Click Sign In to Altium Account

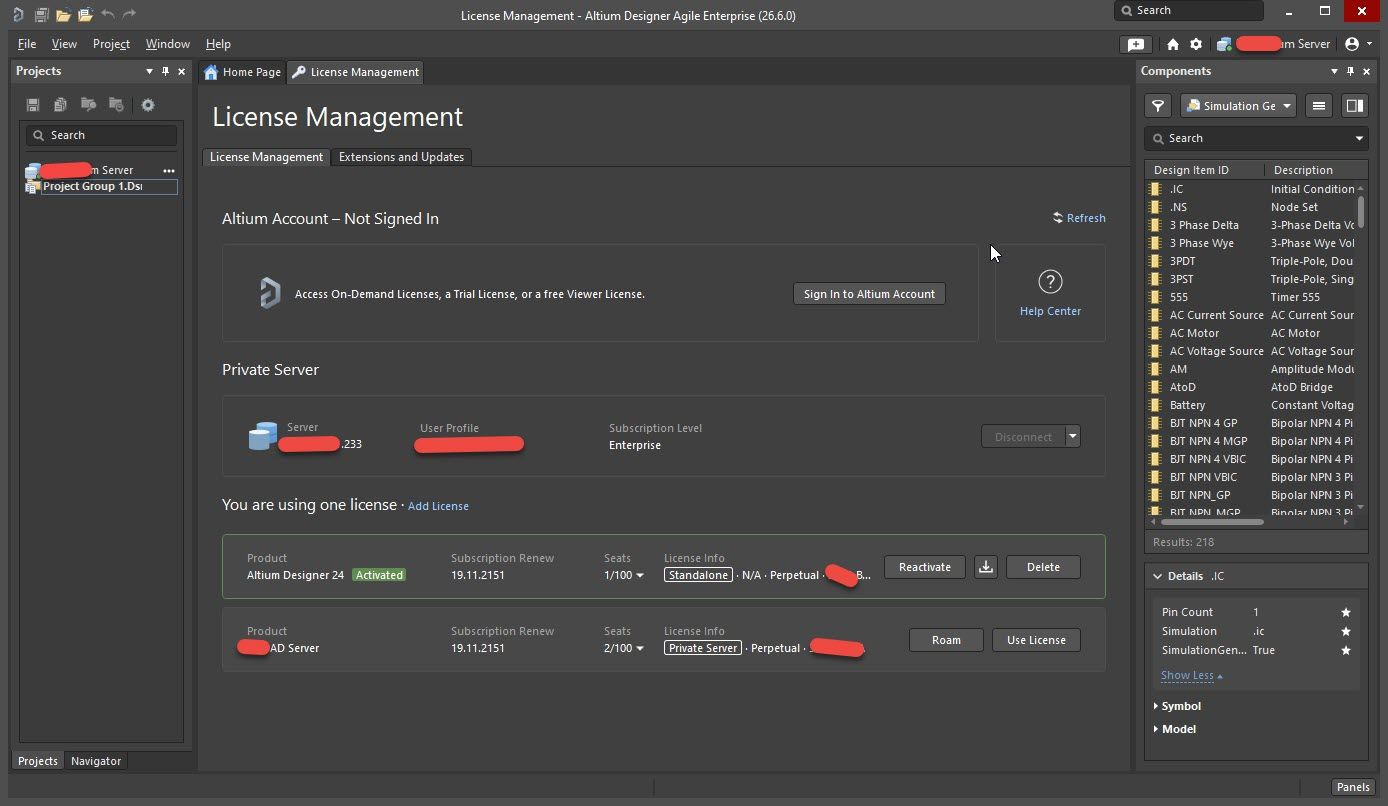869,294
